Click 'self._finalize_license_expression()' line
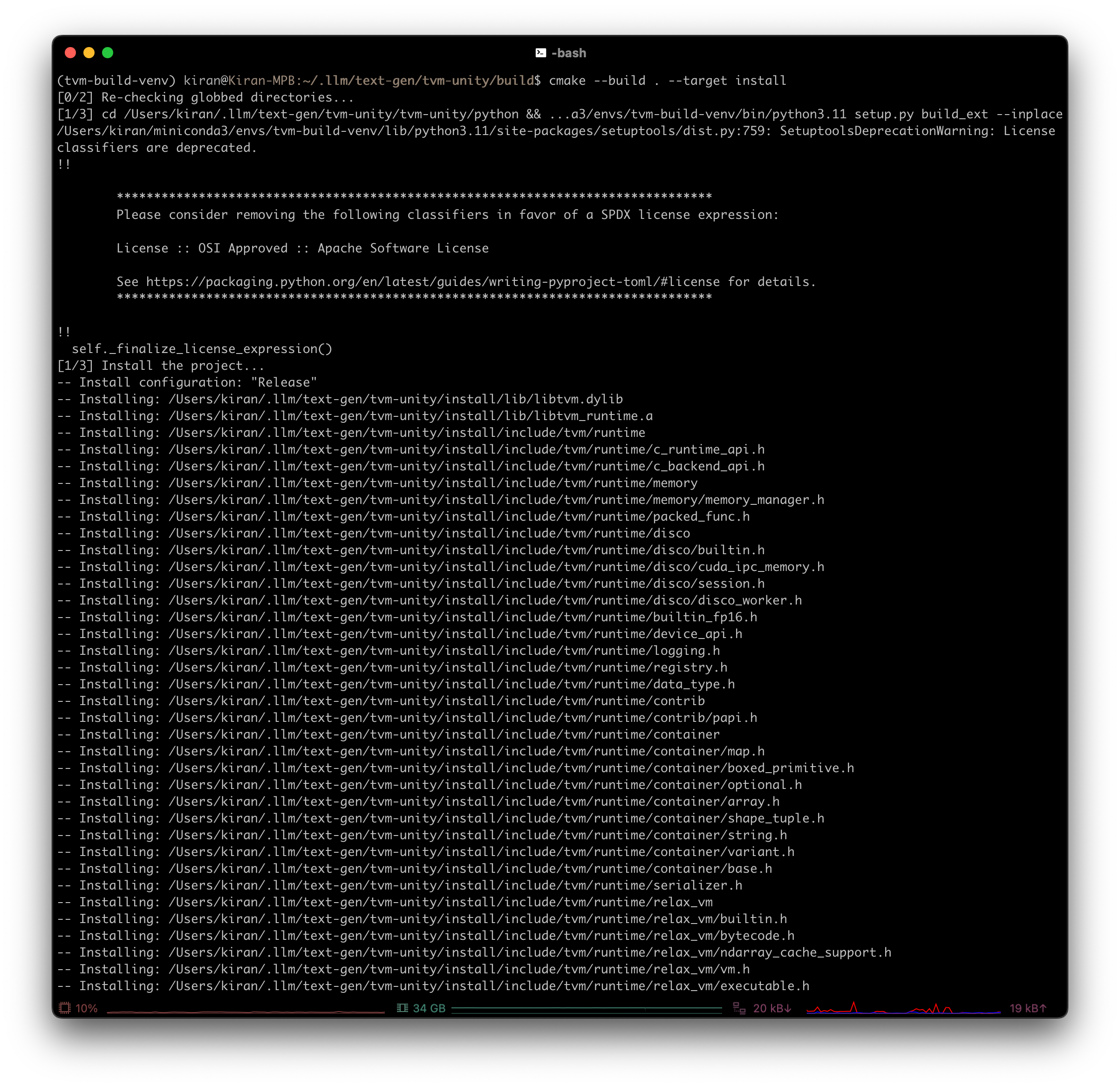This screenshot has height=1087, width=1120. pos(202,348)
